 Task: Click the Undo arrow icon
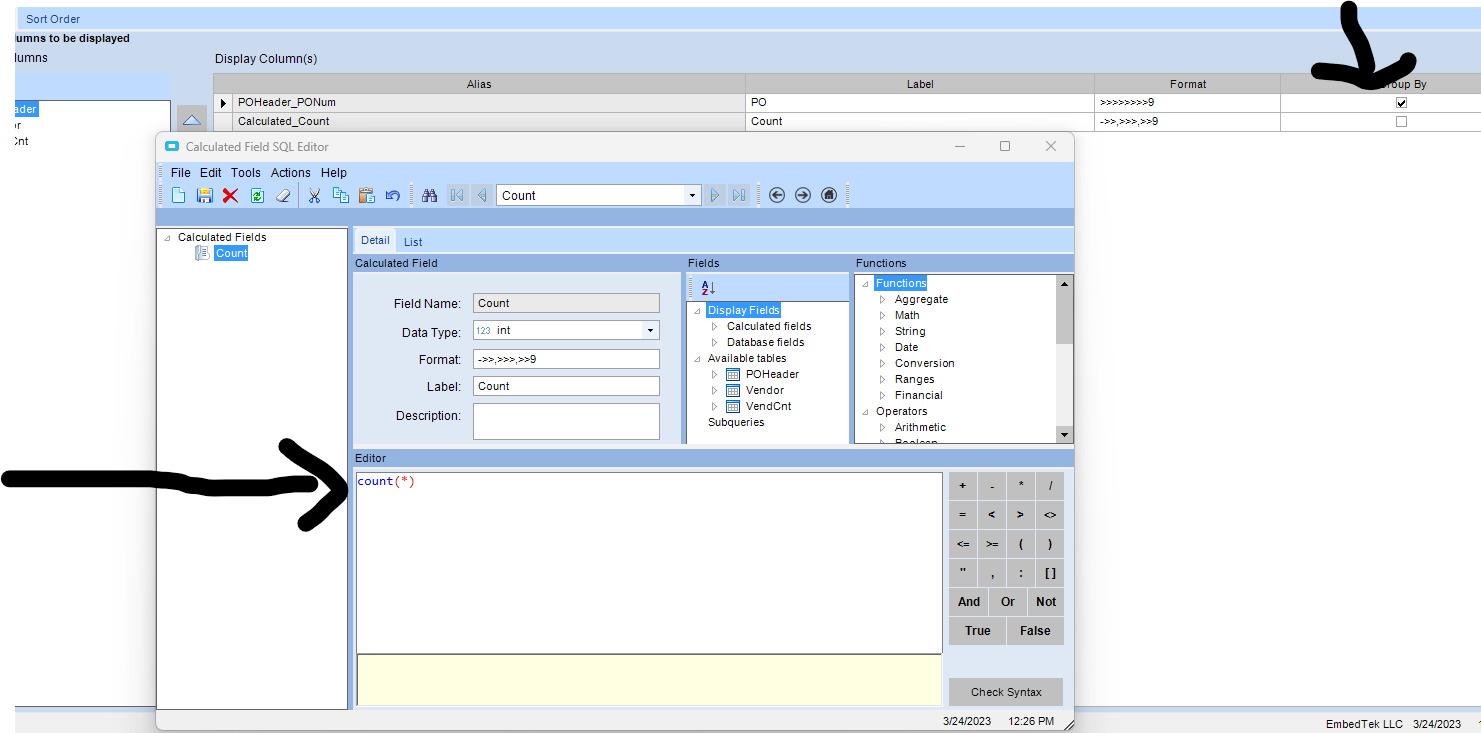pyautogui.click(x=393, y=196)
